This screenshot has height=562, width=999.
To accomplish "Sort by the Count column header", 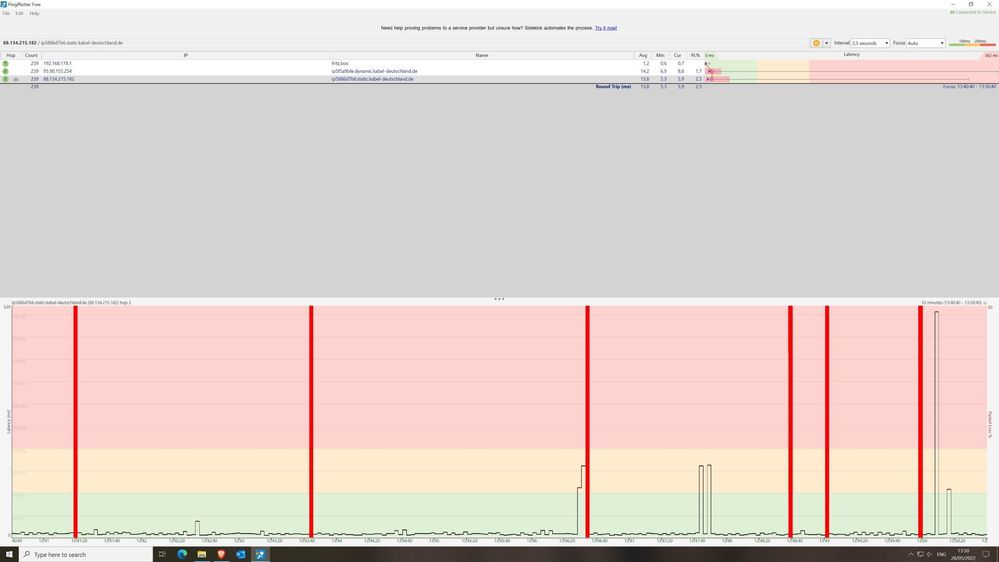I will 31,55.
